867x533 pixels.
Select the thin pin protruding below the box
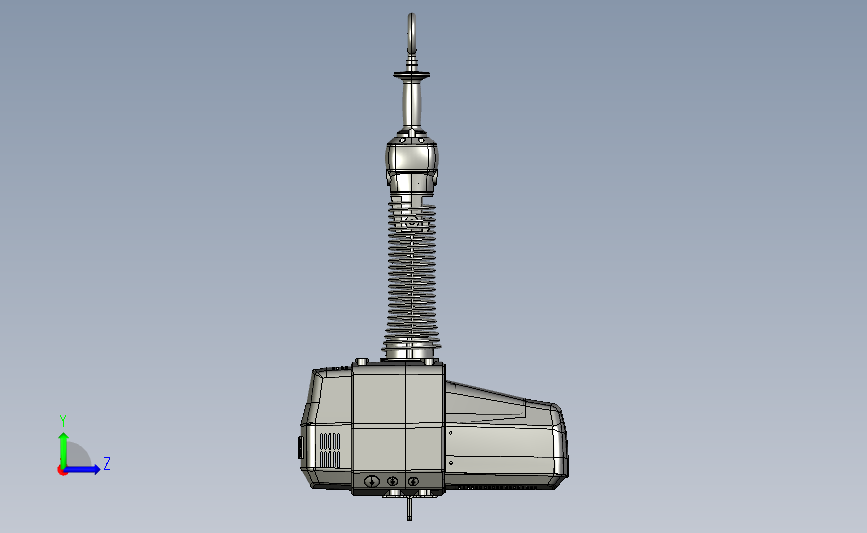[409, 508]
